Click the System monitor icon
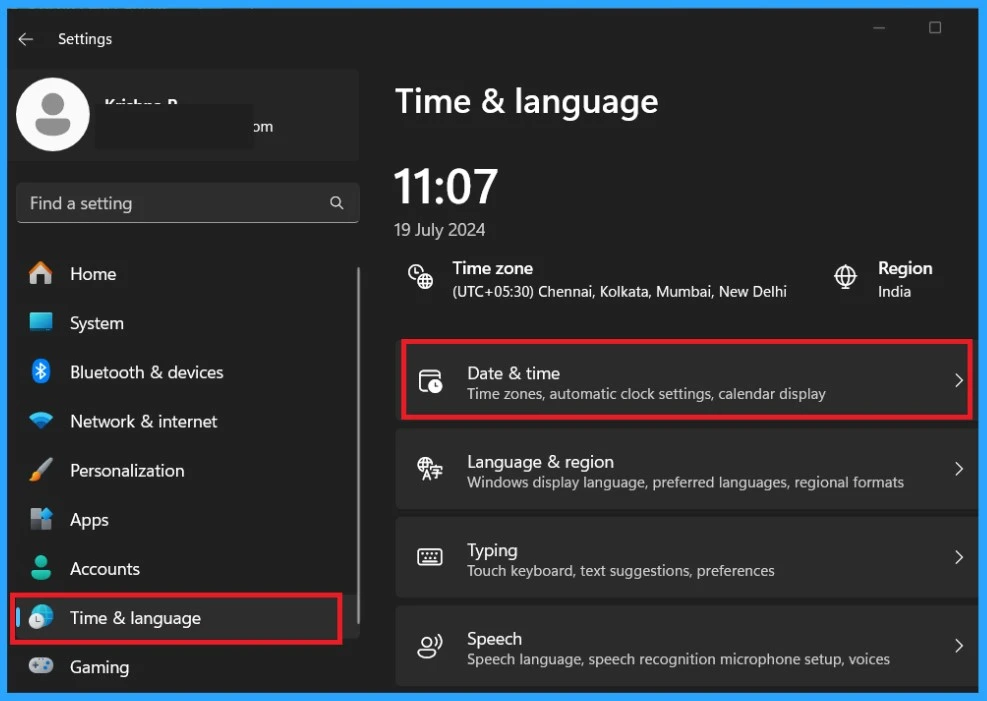This screenshot has width=987, height=701. click(41, 322)
